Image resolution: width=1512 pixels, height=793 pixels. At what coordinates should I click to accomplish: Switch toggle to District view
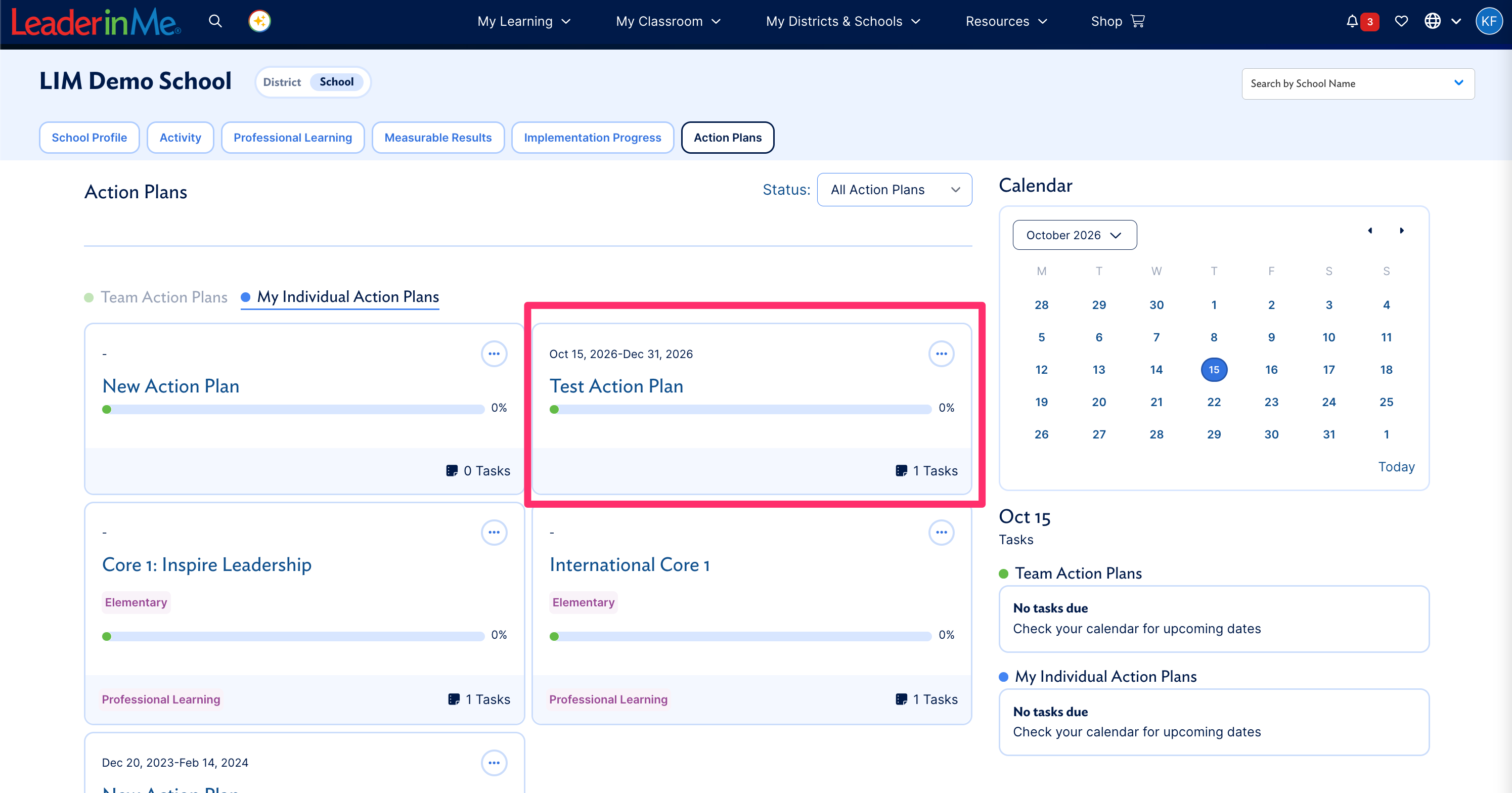282,82
